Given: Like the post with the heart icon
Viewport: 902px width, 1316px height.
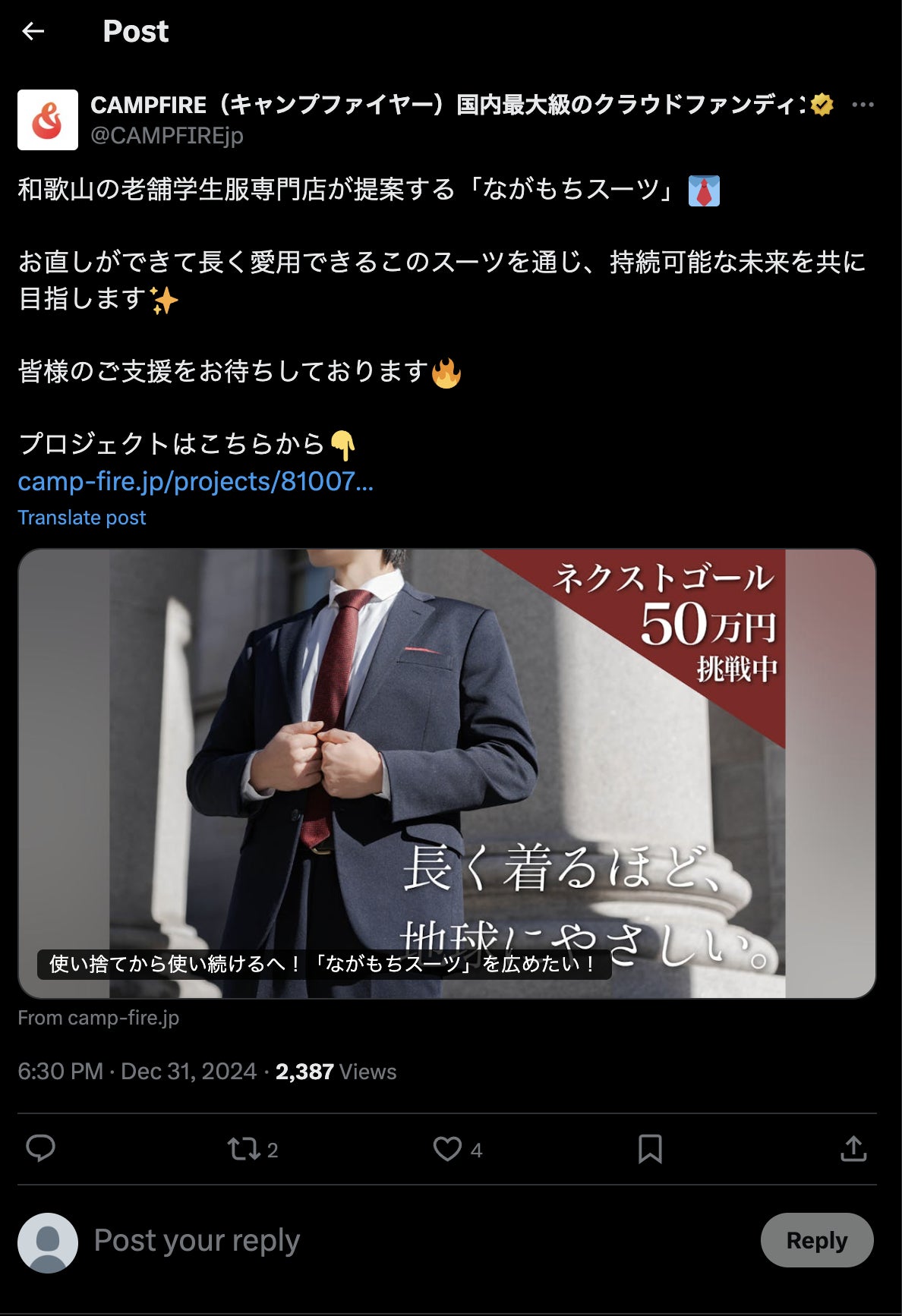Looking at the screenshot, I should pos(447,1149).
